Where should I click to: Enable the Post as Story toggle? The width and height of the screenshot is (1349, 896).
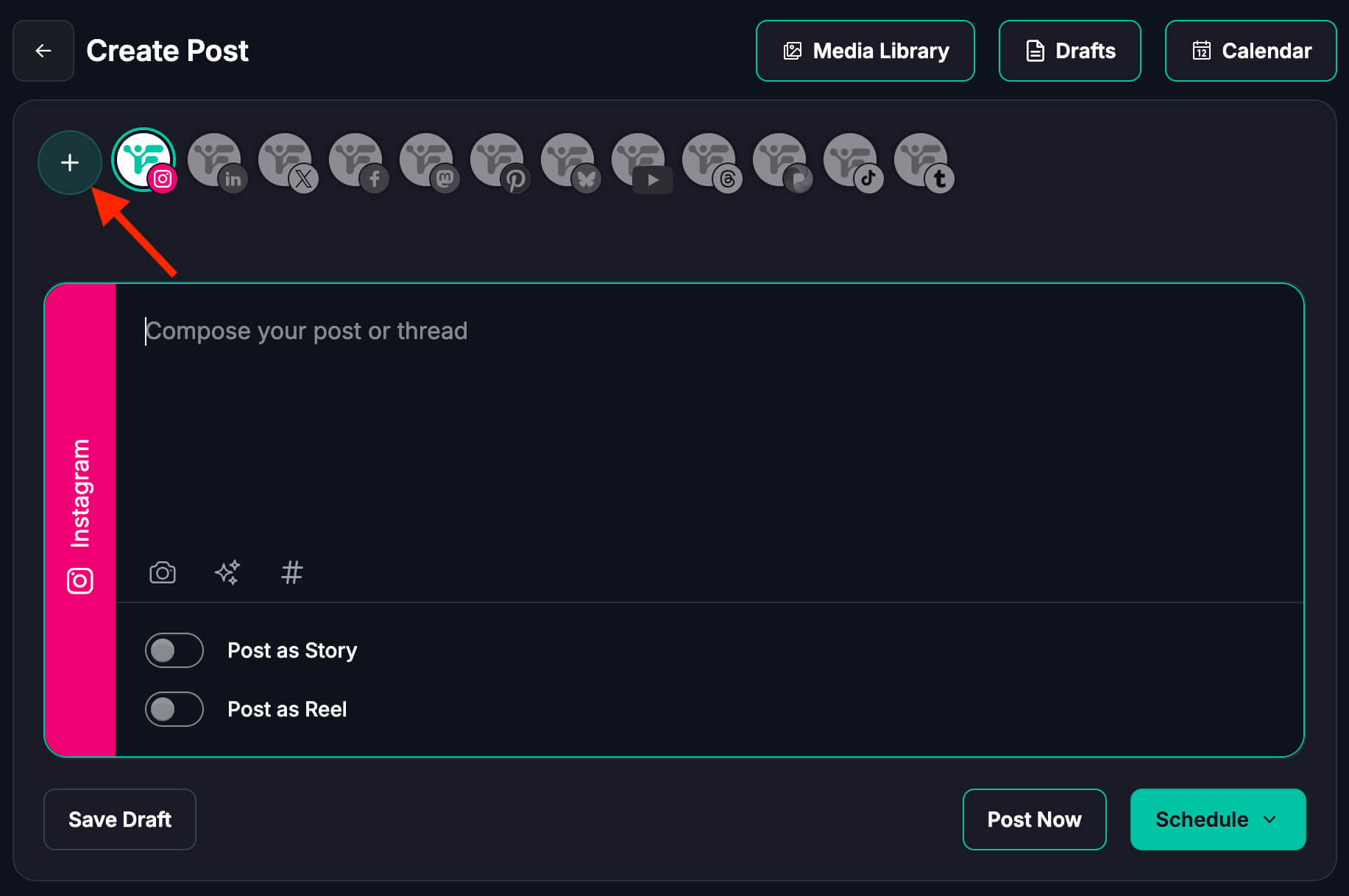(x=174, y=650)
